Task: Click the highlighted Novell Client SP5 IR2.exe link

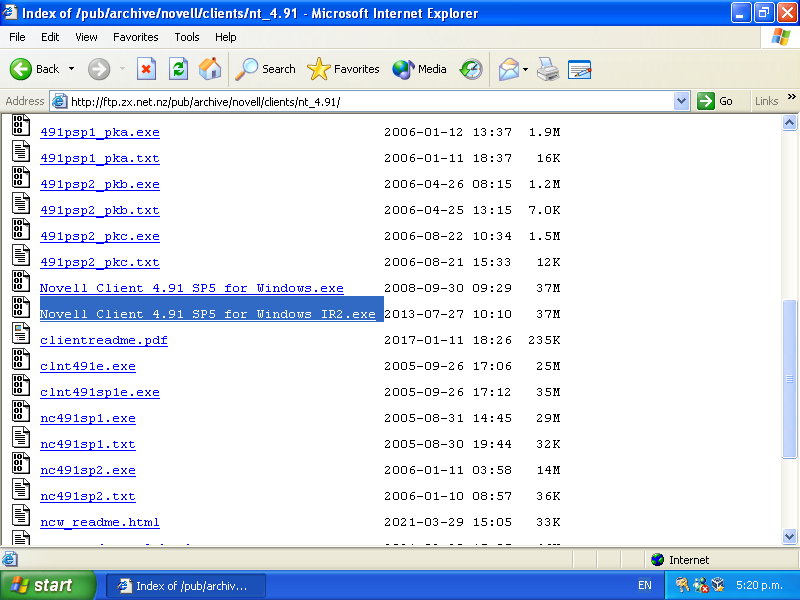Action: tap(208, 314)
